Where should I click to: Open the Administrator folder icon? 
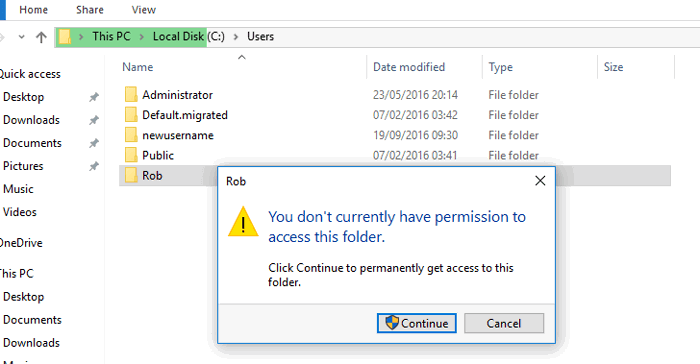click(131, 95)
